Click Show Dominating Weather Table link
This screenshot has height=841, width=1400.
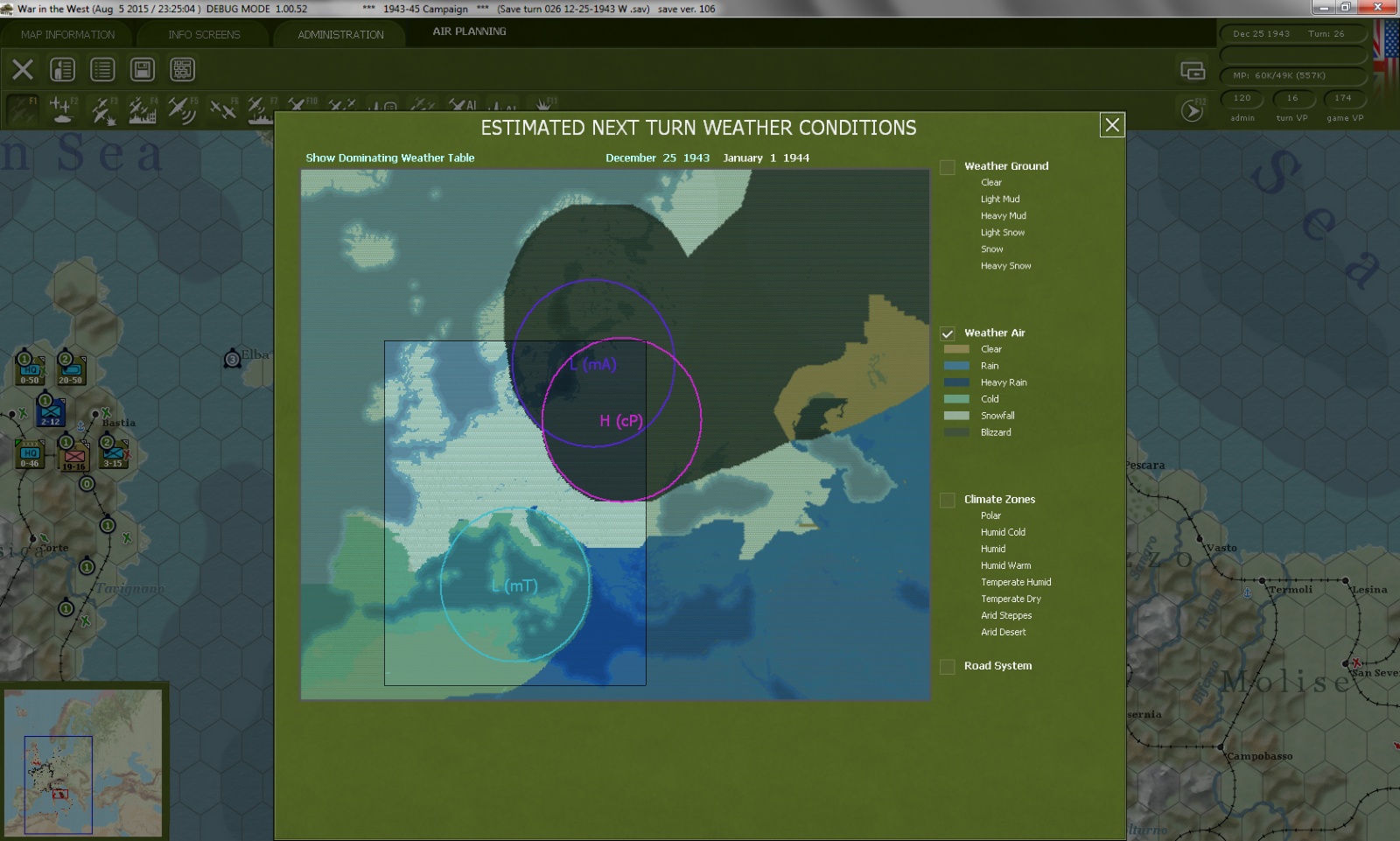pos(390,158)
